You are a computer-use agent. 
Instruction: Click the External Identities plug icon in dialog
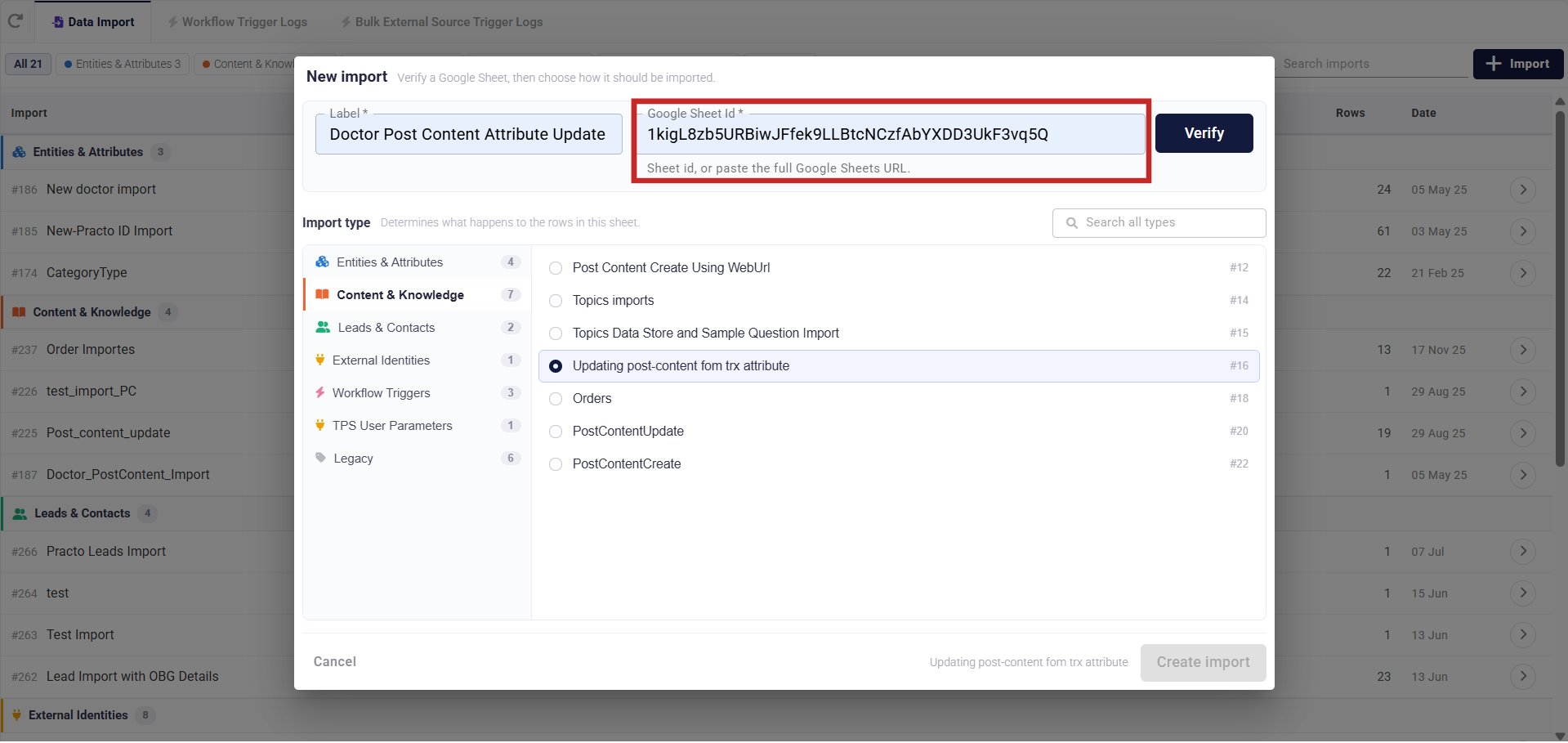coord(319,360)
